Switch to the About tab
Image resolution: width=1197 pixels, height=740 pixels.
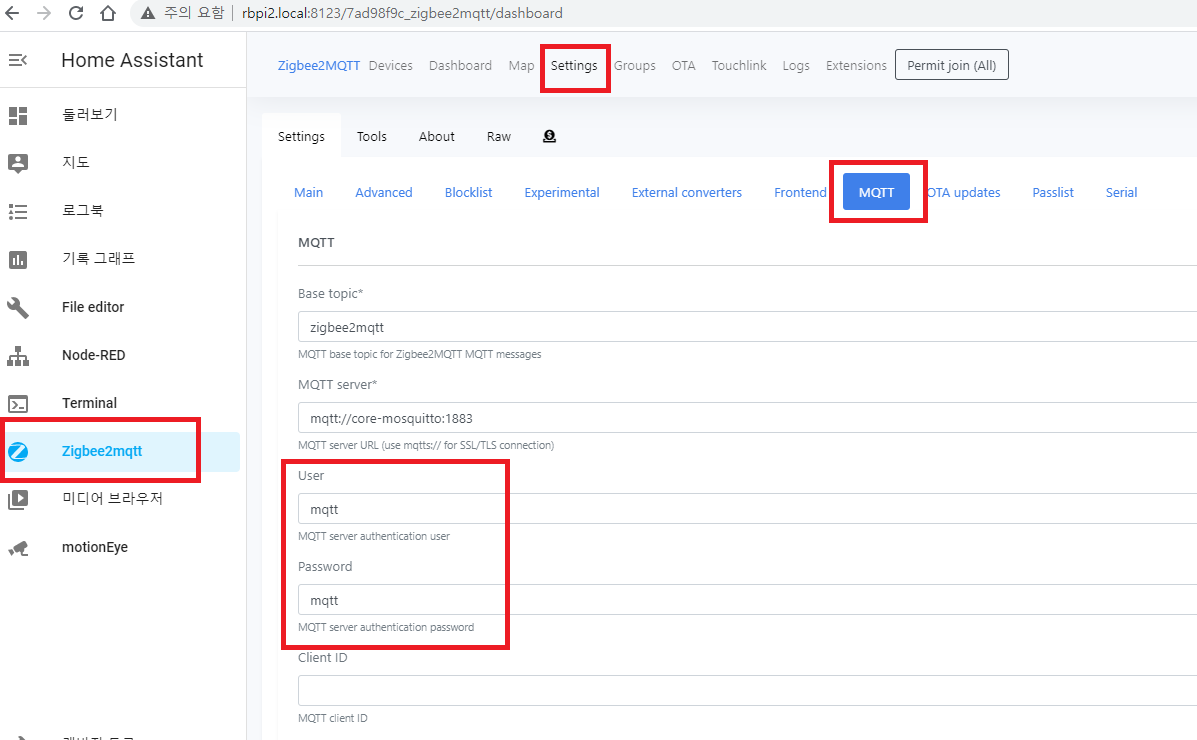point(437,136)
